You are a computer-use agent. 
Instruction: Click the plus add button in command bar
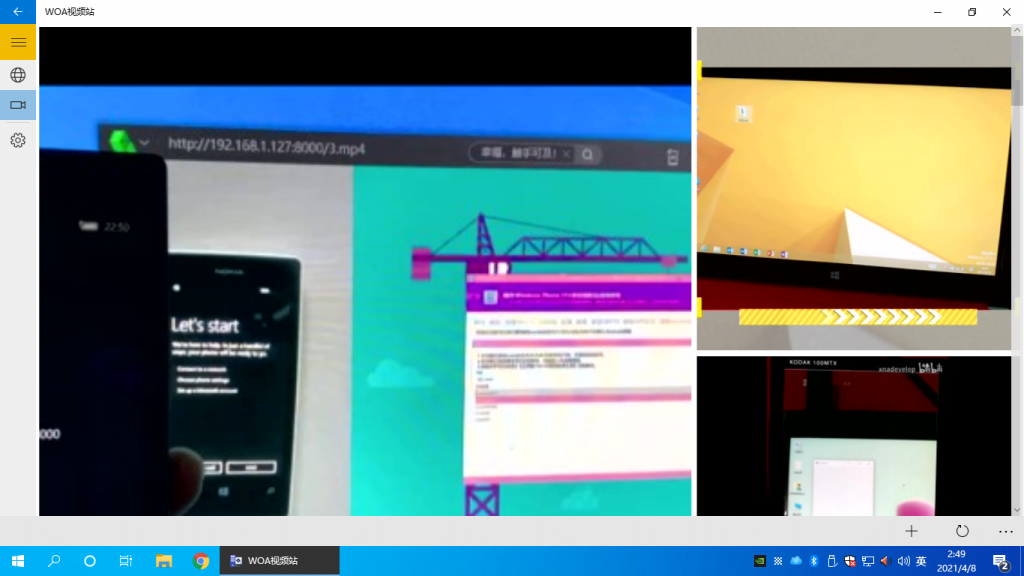(911, 531)
